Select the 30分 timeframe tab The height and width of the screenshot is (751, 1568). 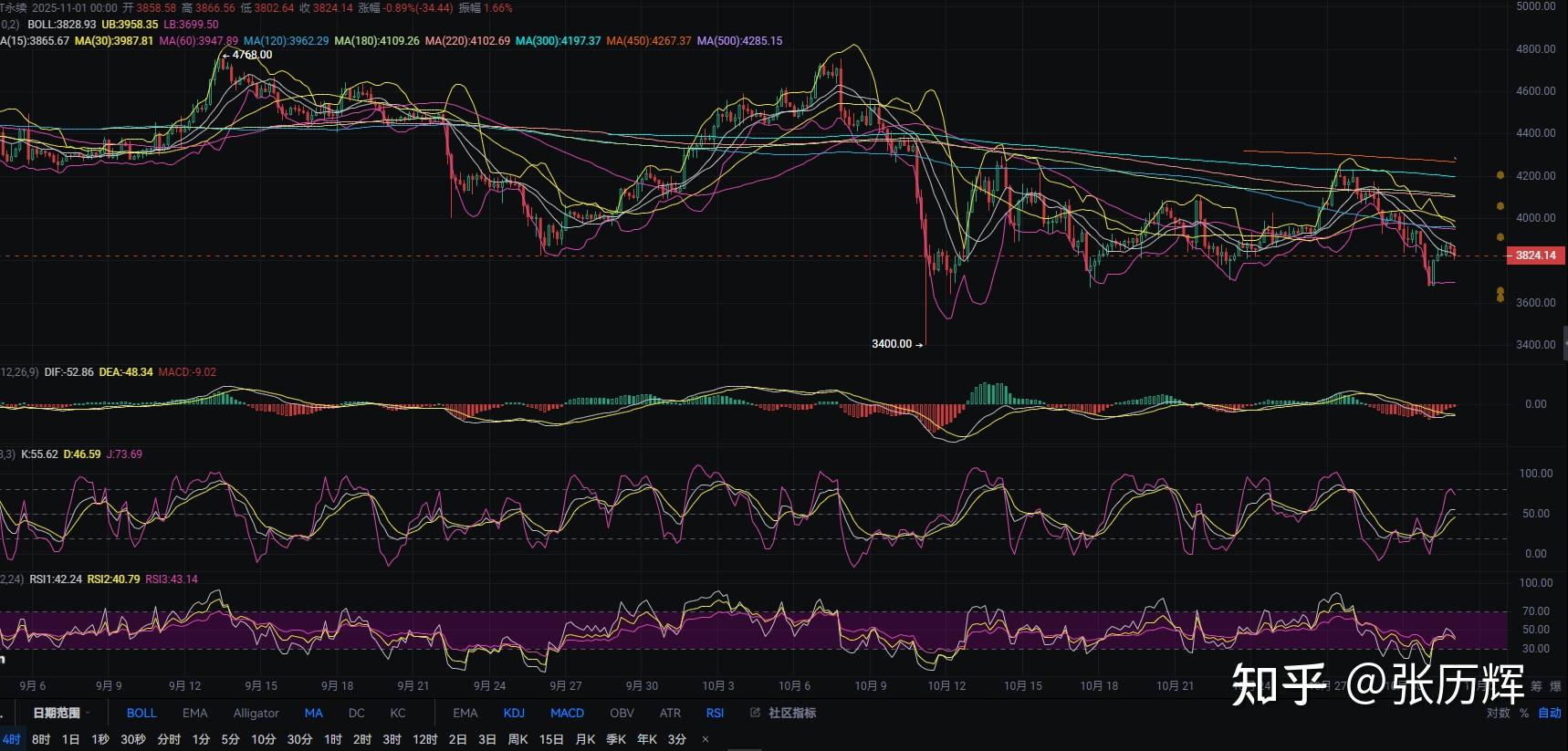click(299, 739)
